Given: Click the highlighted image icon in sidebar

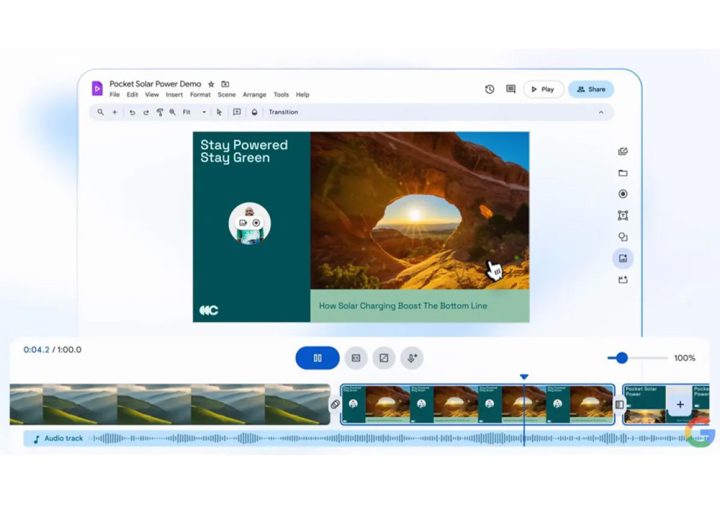Looking at the screenshot, I should pyautogui.click(x=623, y=258).
